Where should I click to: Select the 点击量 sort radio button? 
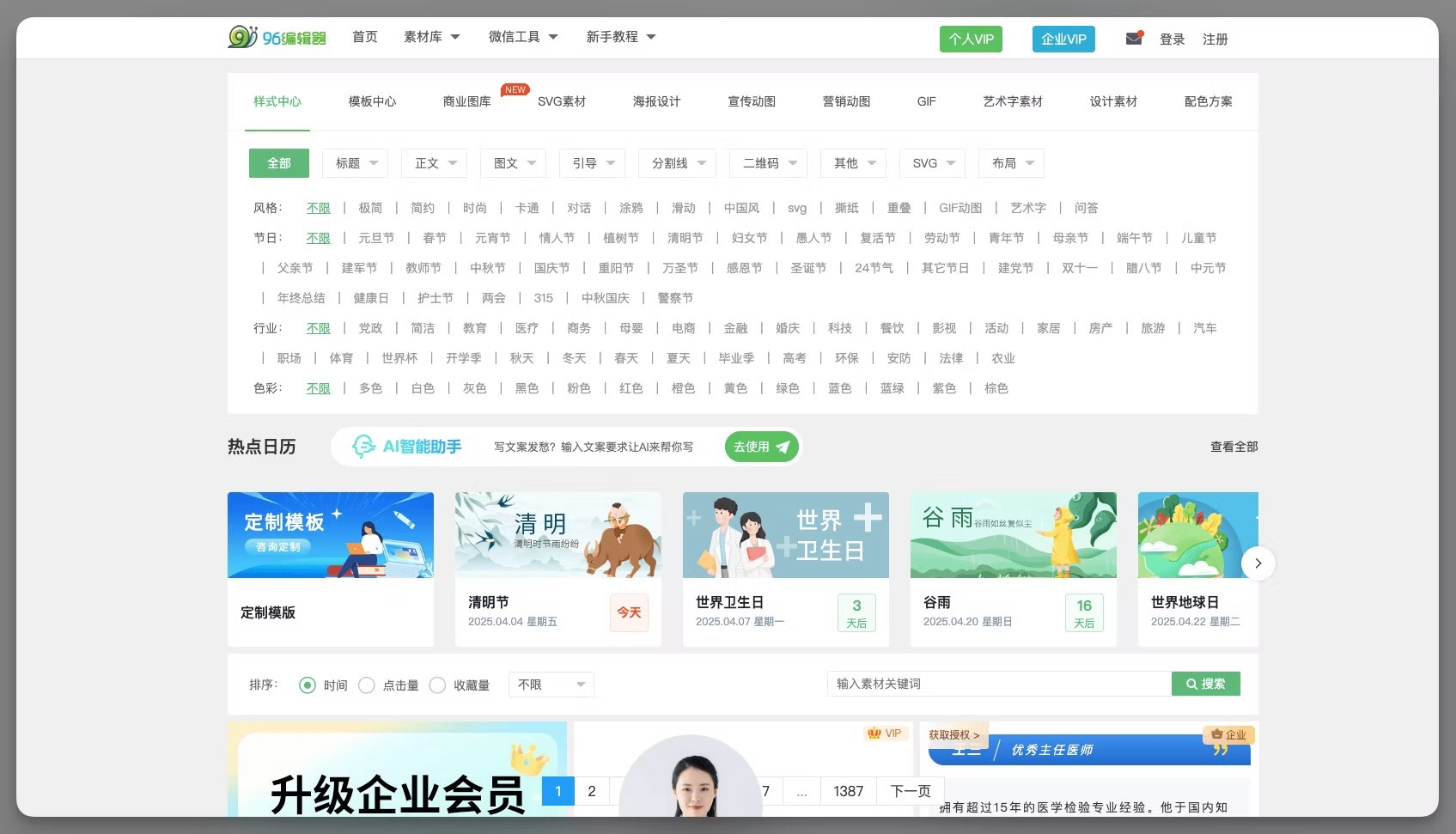(366, 685)
